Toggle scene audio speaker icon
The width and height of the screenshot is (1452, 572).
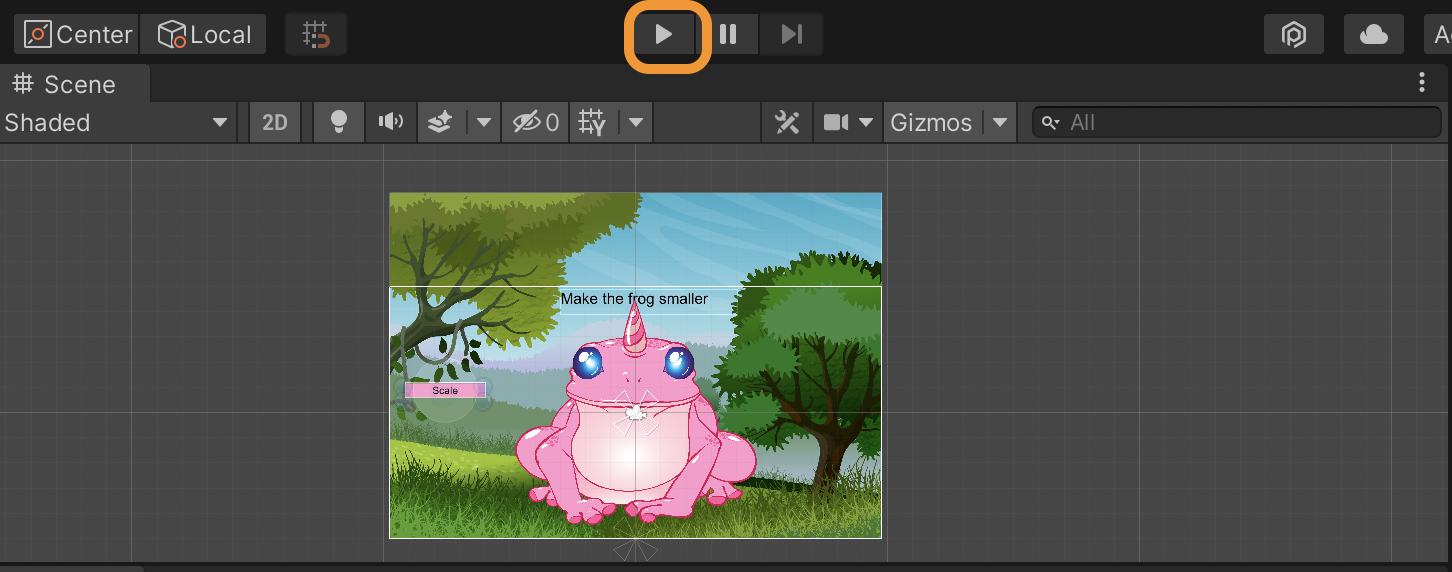point(391,123)
